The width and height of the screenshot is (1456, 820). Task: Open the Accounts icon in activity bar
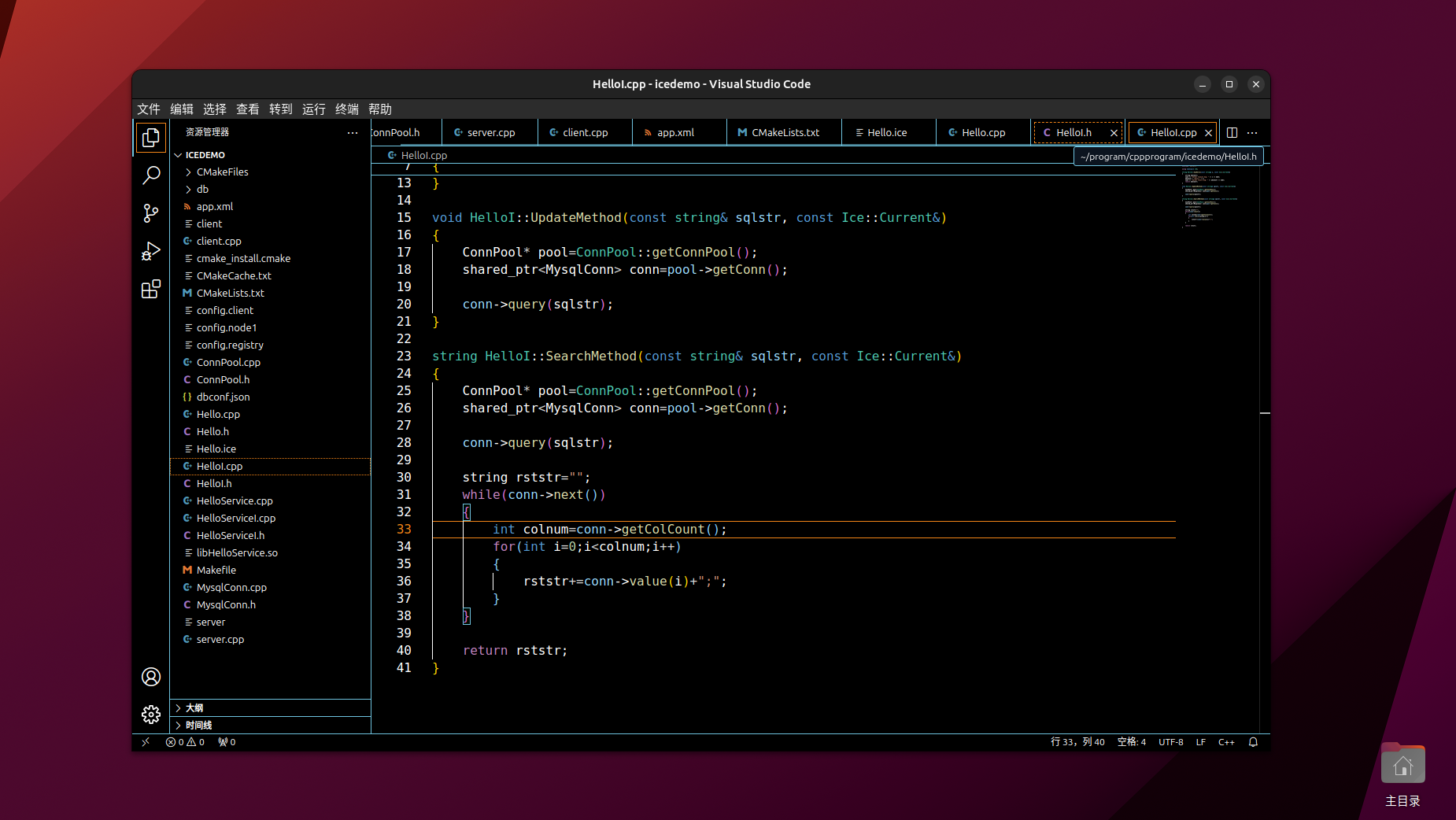[151, 677]
